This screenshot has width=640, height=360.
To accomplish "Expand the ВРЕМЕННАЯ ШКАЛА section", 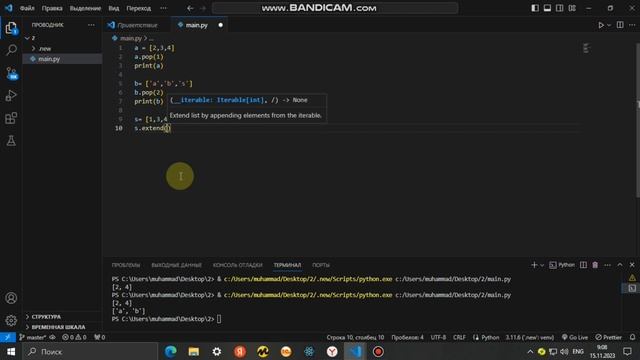I will (62, 327).
